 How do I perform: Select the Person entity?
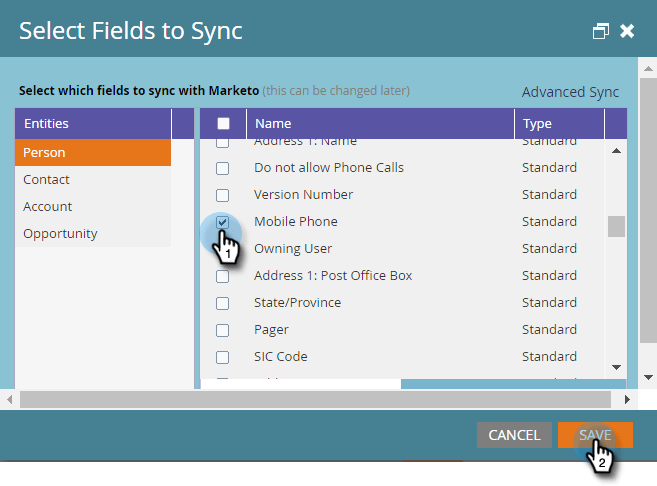tap(93, 153)
